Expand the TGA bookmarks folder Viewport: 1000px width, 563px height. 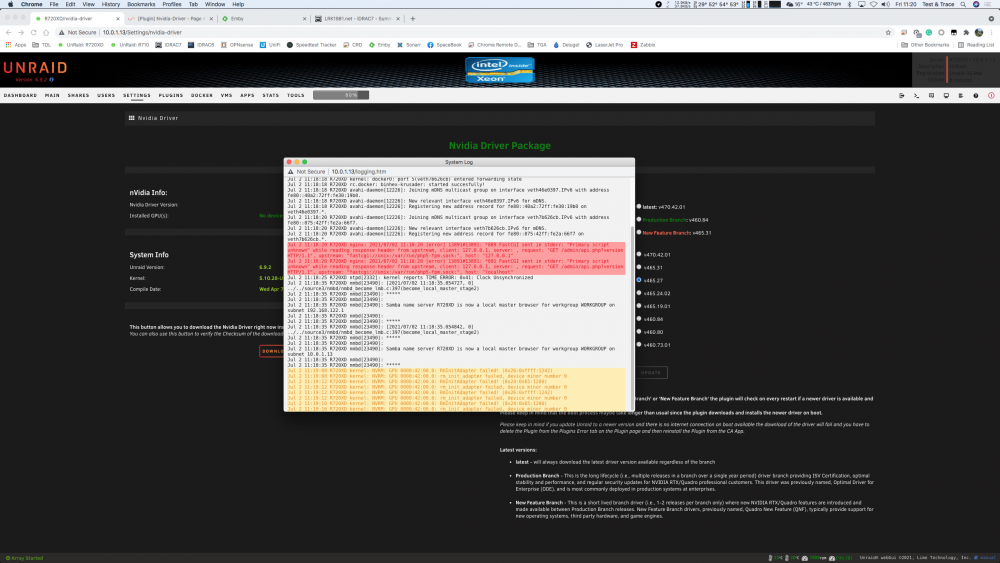point(537,45)
